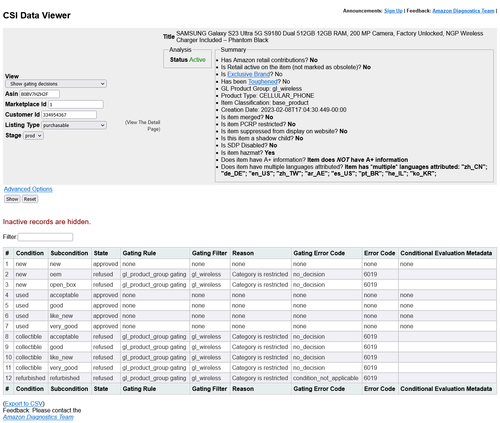Click 'no_decision' error code in row 11

(x=327, y=368)
